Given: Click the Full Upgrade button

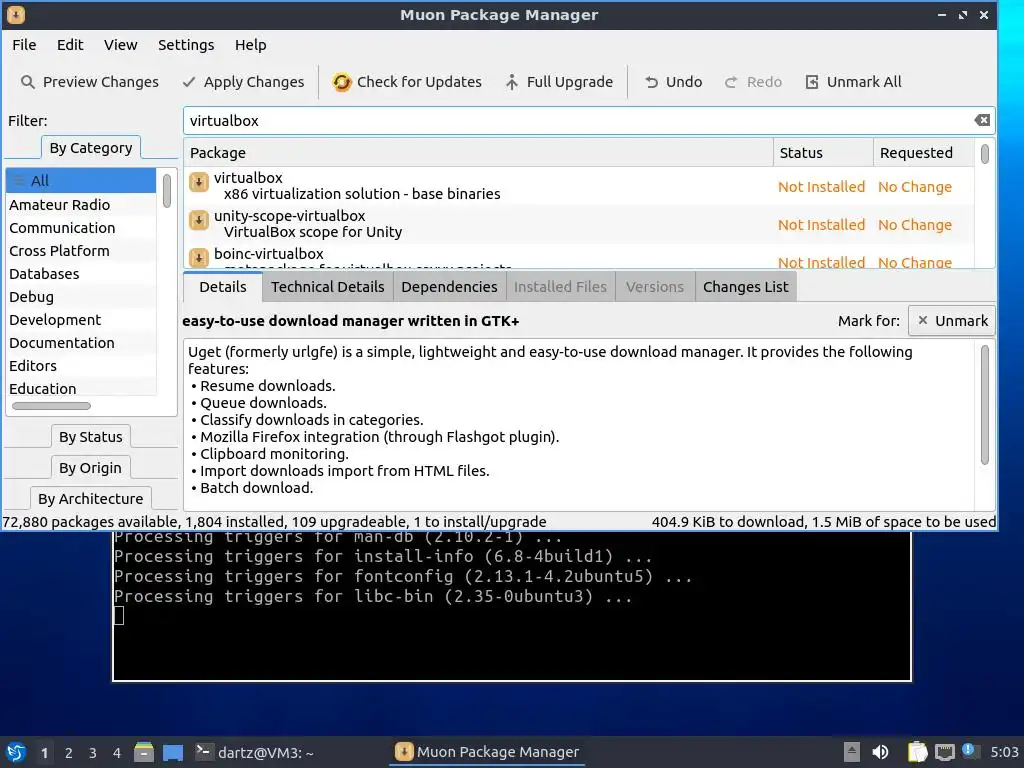Looking at the screenshot, I should coord(559,82).
